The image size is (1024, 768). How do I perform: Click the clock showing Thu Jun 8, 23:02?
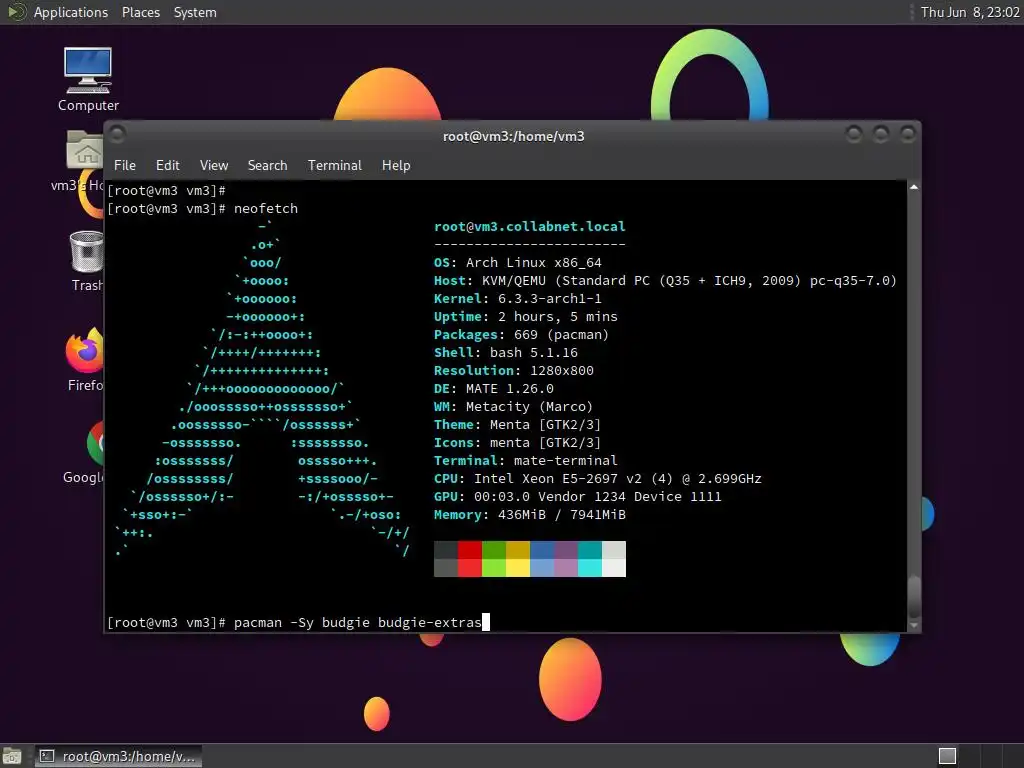[970, 12]
